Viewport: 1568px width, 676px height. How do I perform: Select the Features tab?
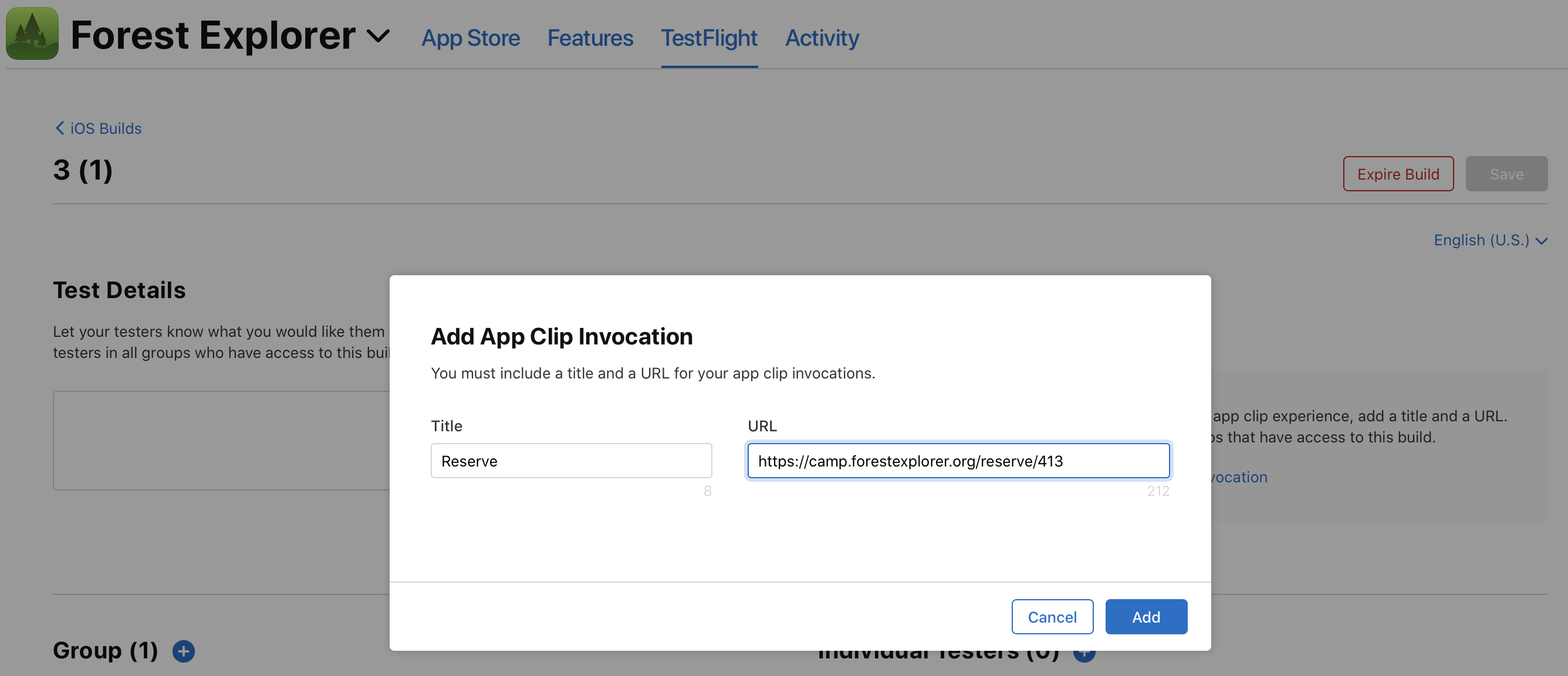coord(589,38)
